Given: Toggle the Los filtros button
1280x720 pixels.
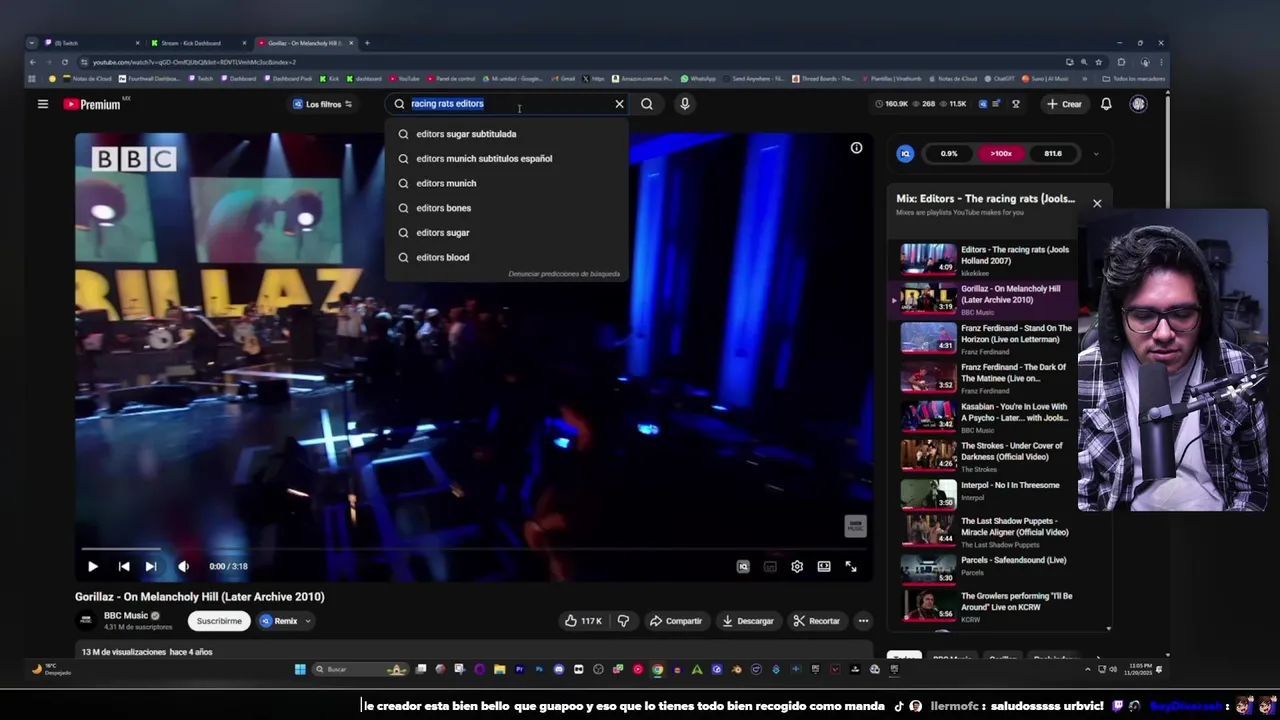Looking at the screenshot, I should tap(322, 104).
